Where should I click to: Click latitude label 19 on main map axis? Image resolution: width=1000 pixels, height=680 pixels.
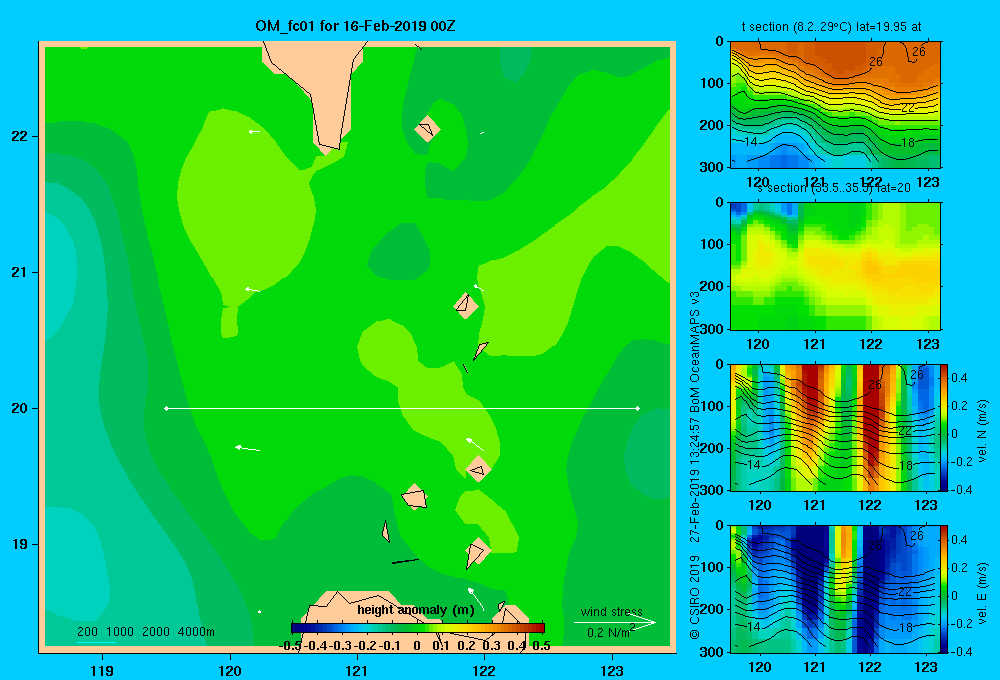(20, 544)
